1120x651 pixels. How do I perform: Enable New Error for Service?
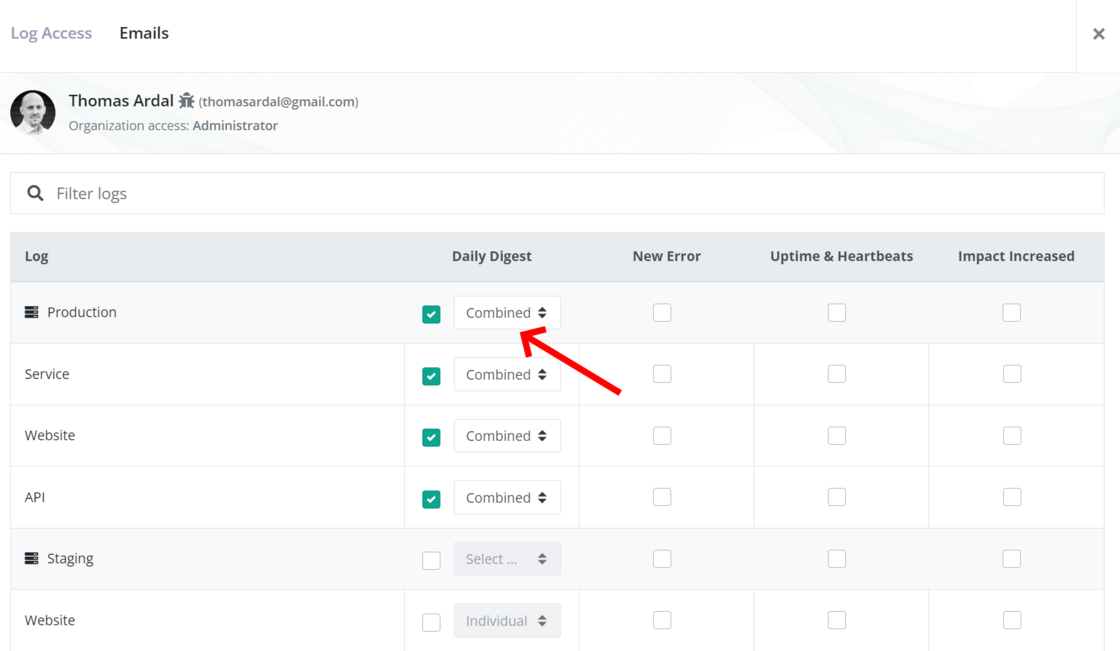pos(662,374)
